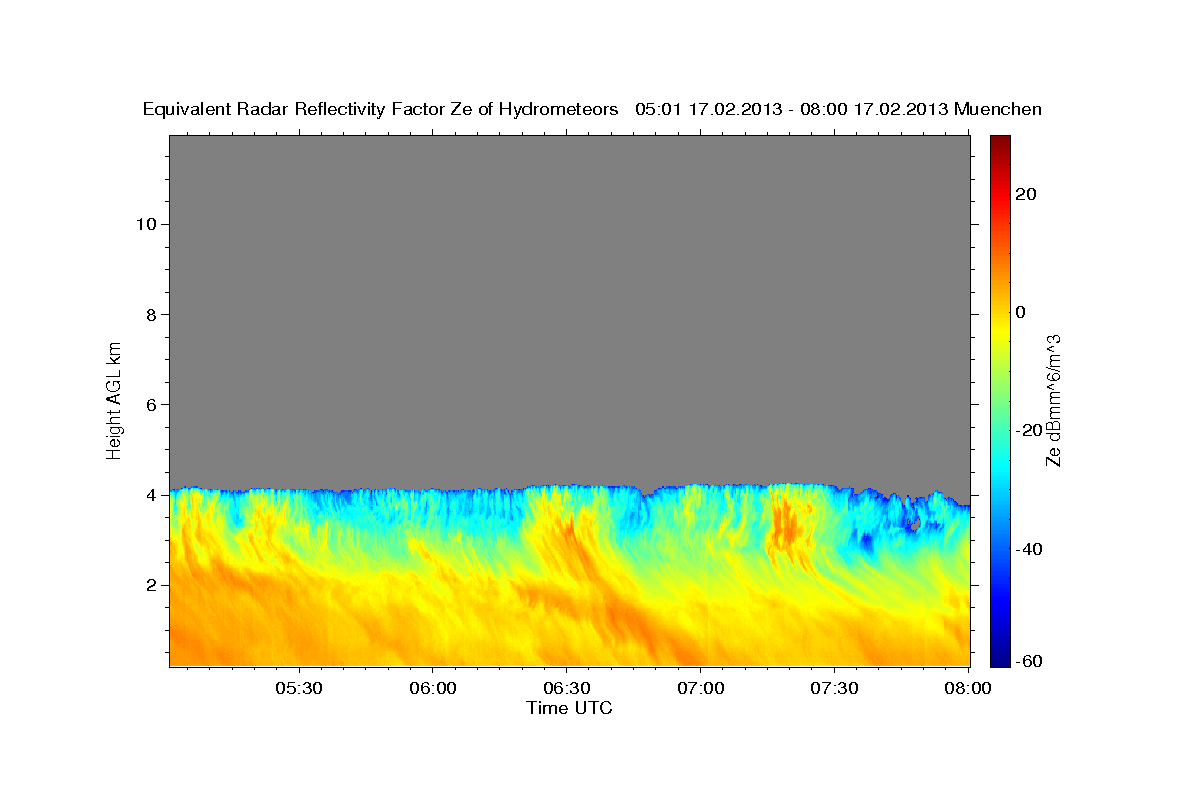This screenshot has height=800, width=1200.
Task: Click the plot title text 'Equivalent Radar Reflectivity Factor Ze of Hydrometeors'
Action: pyautogui.click(x=381, y=110)
